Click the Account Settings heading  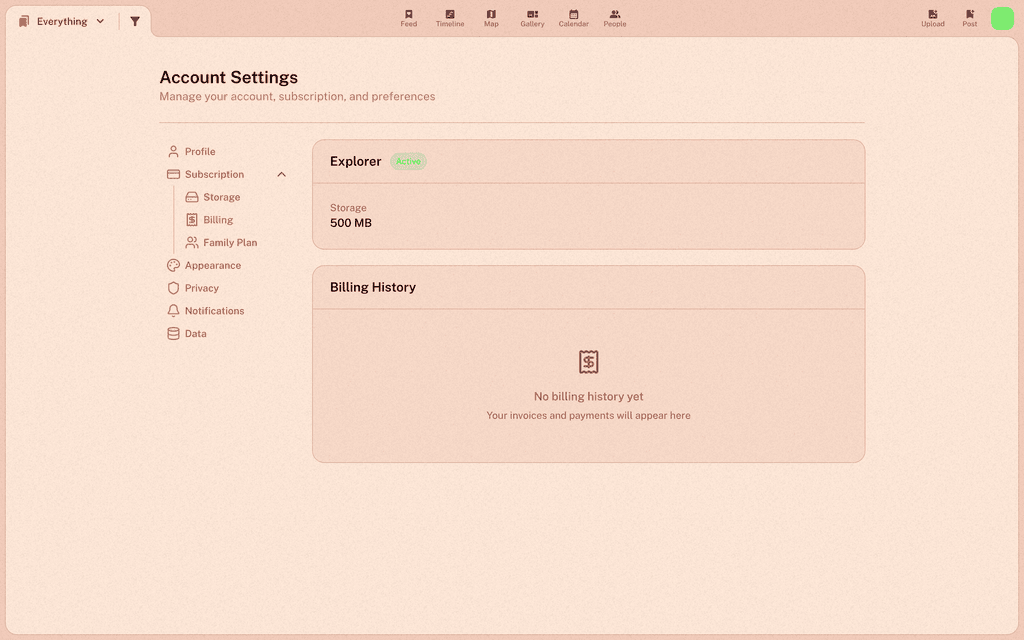click(229, 77)
